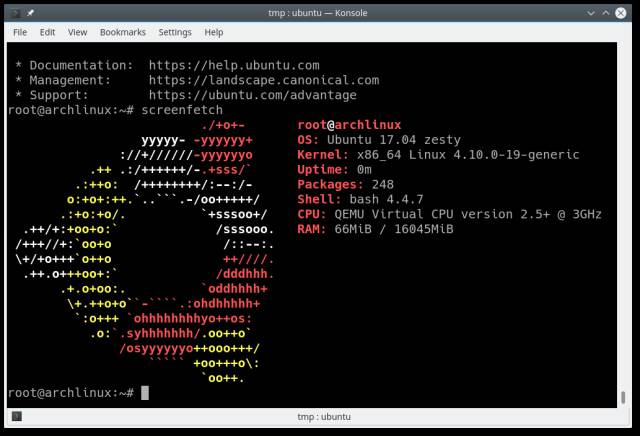Open the File menu
The width and height of the screenshot is (640, 436).
[x=20, y=32]
